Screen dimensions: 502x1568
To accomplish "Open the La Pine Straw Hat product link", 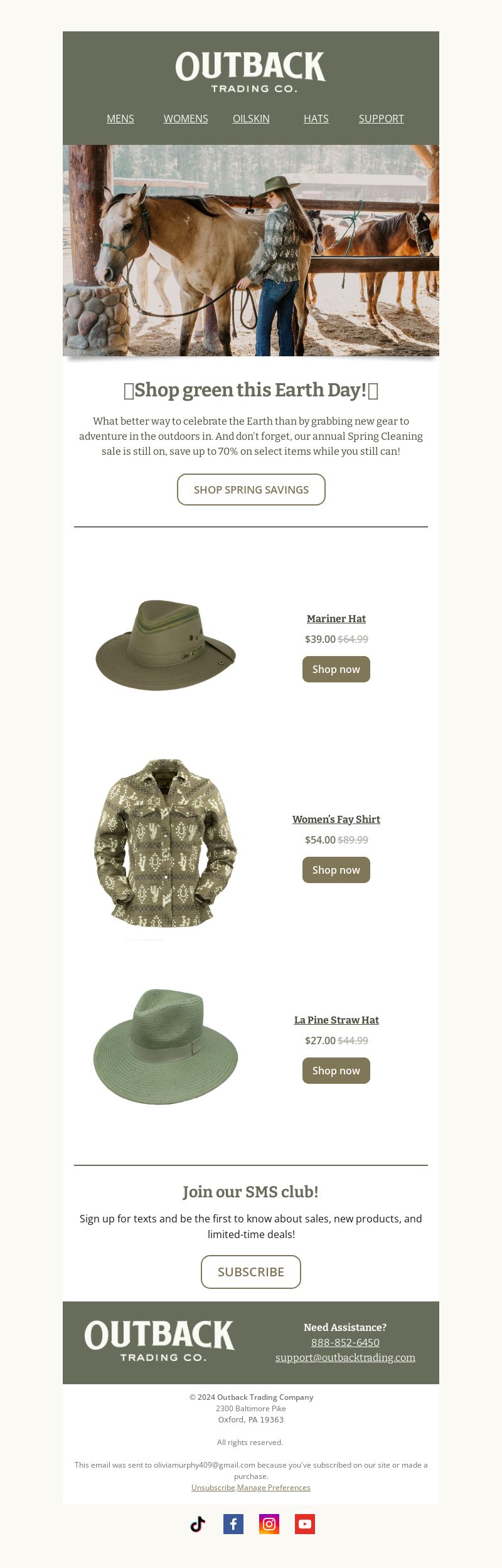I will pos(336,1020).
